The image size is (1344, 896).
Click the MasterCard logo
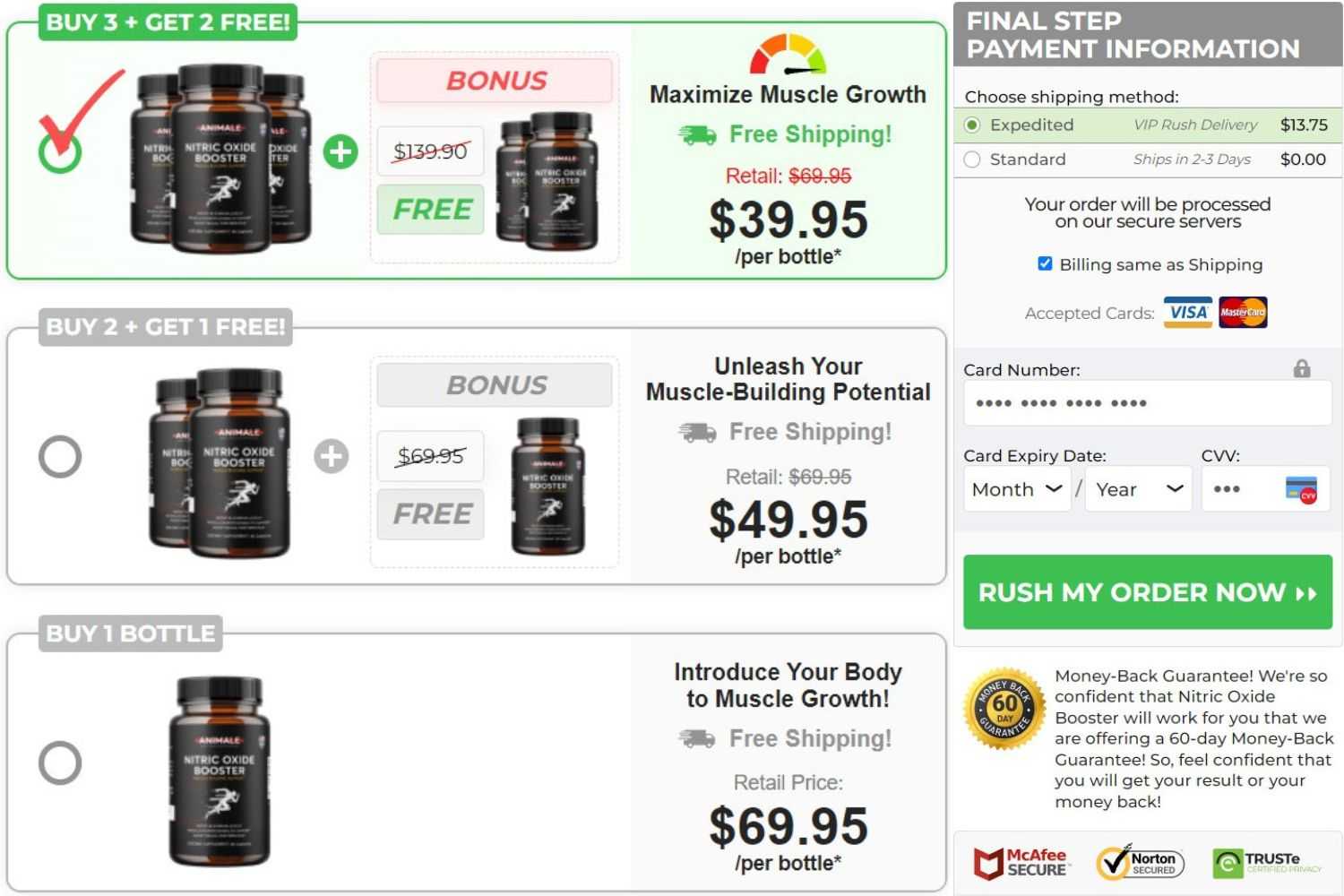tap(1243, 313)
